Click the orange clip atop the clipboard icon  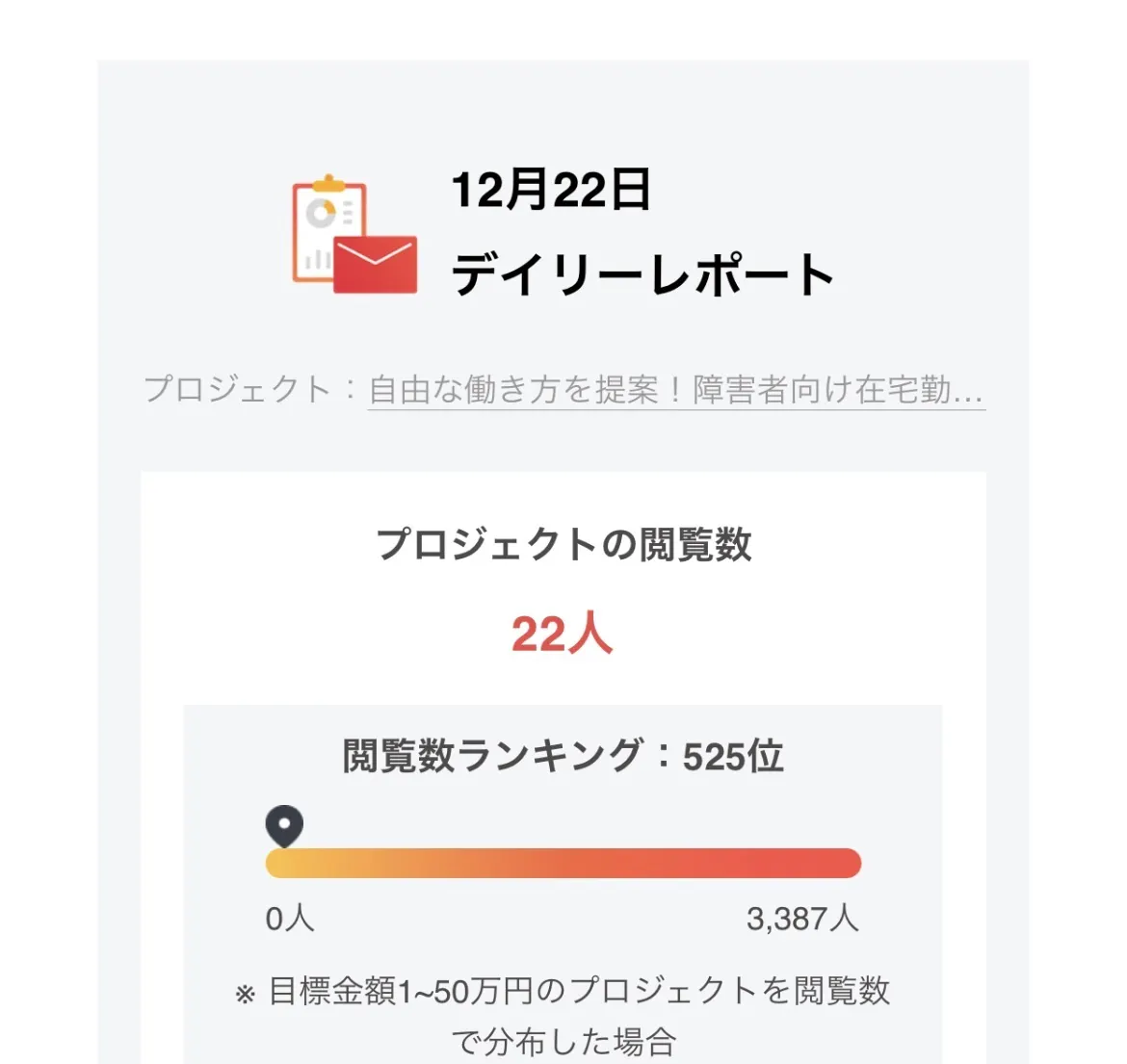(328, 183)
